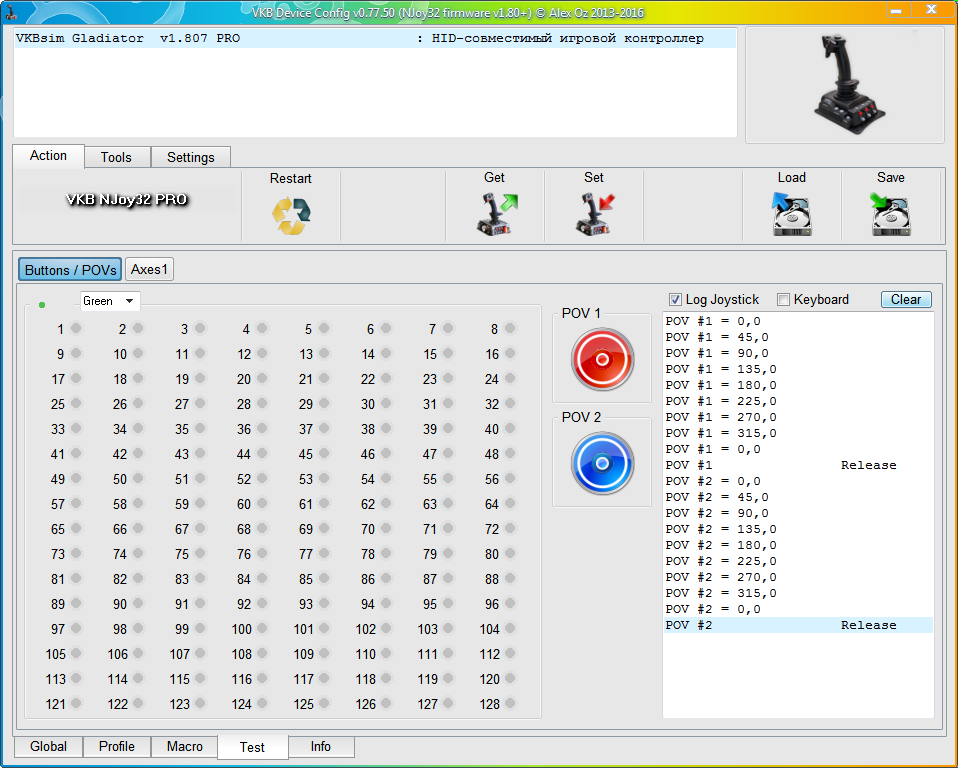Click the joystick device picture

[849, 84]
